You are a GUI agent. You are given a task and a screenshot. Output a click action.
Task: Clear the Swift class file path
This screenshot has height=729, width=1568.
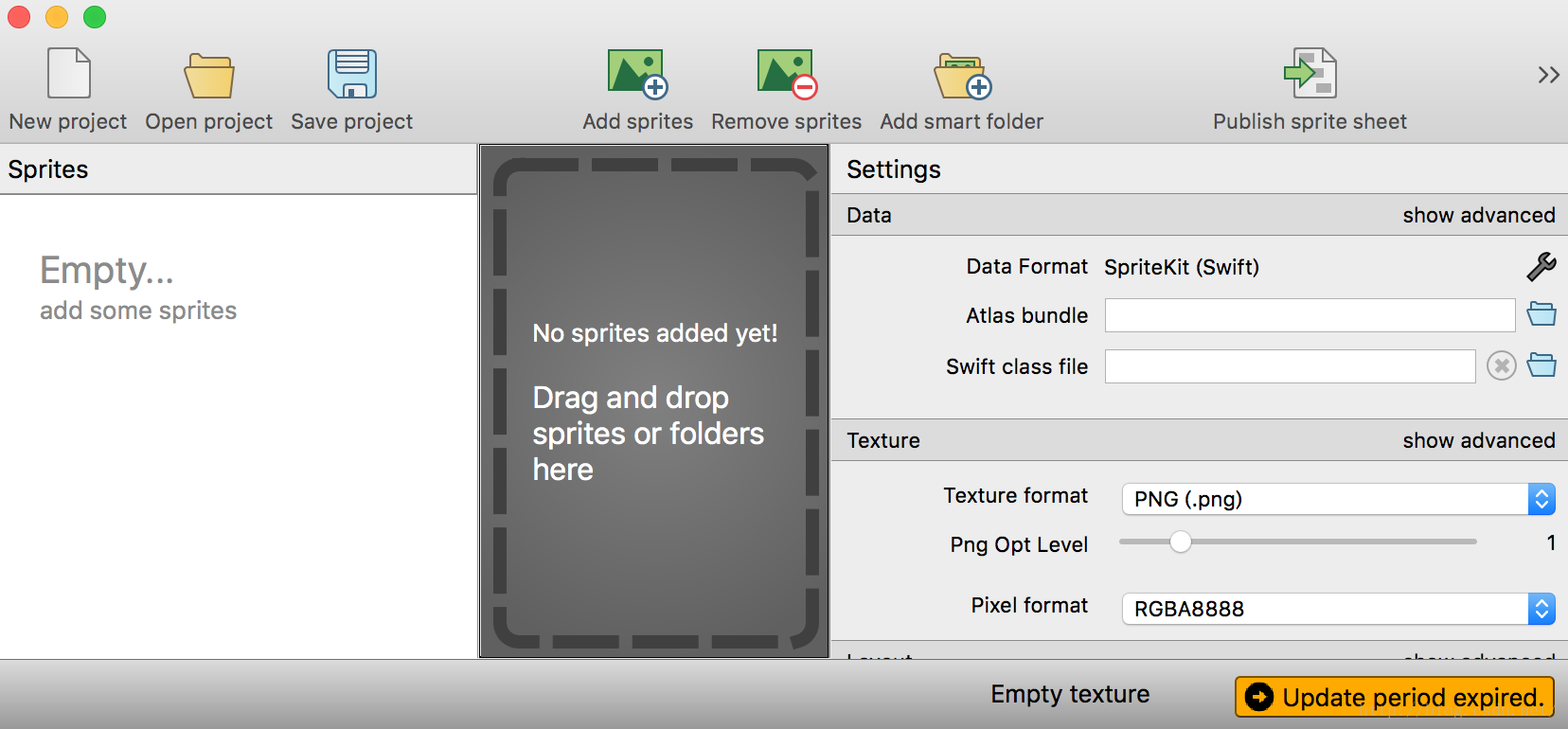click(x=1501, y=365)
